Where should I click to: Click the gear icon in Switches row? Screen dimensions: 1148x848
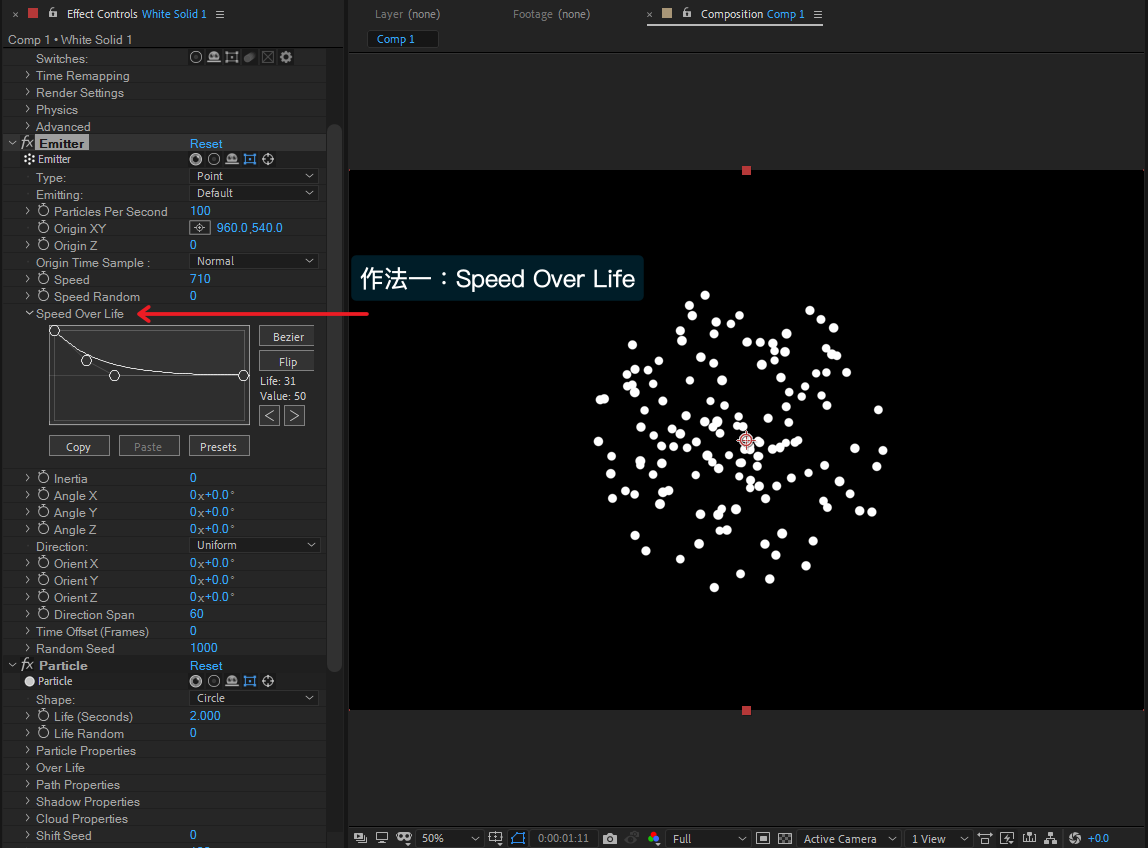286,58
